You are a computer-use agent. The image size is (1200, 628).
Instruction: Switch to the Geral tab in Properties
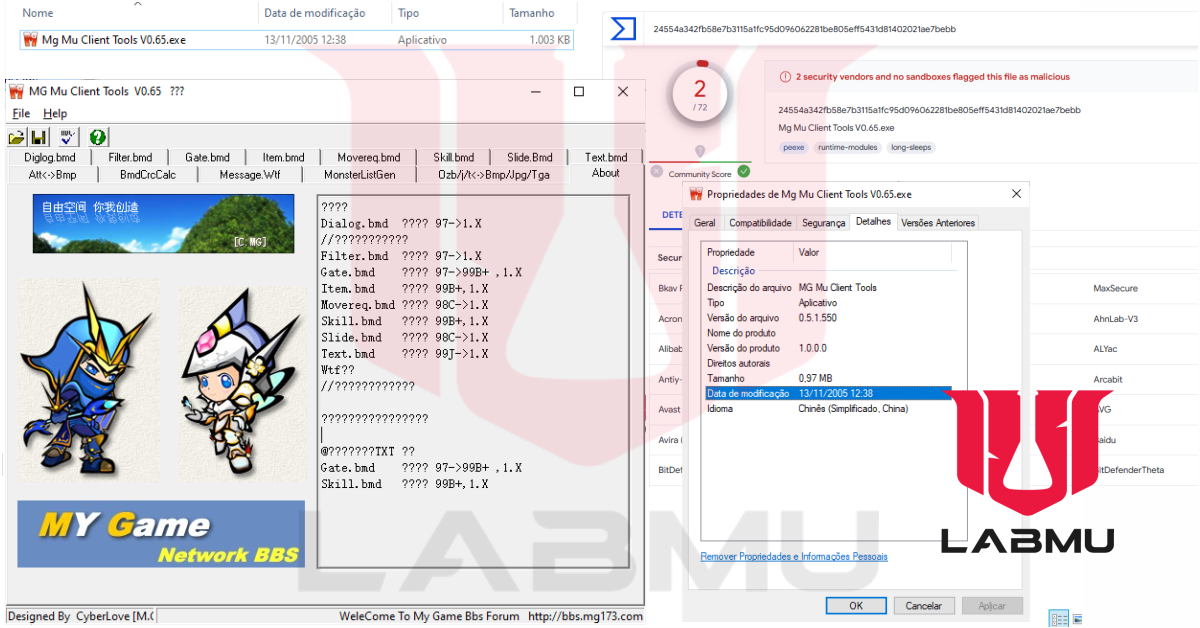(x=704, y=222)
